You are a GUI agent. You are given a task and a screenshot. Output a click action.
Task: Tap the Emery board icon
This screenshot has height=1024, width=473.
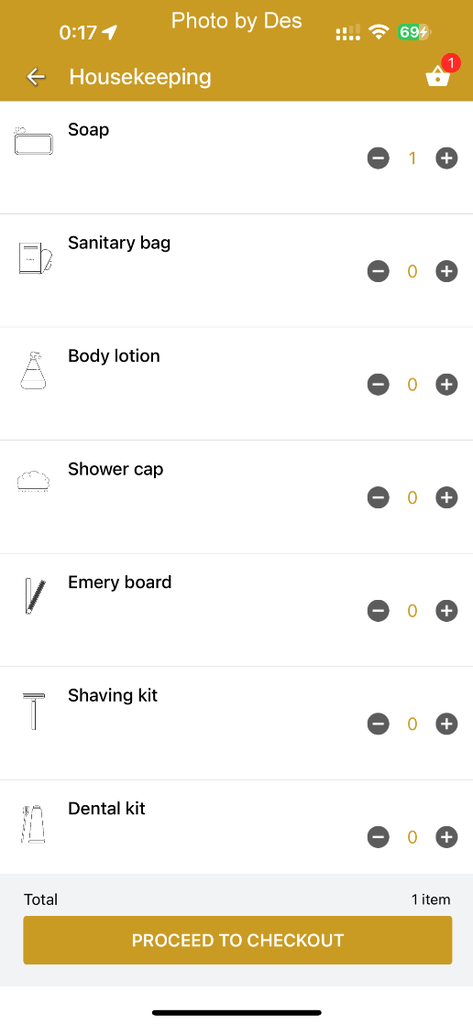point(34,596)
